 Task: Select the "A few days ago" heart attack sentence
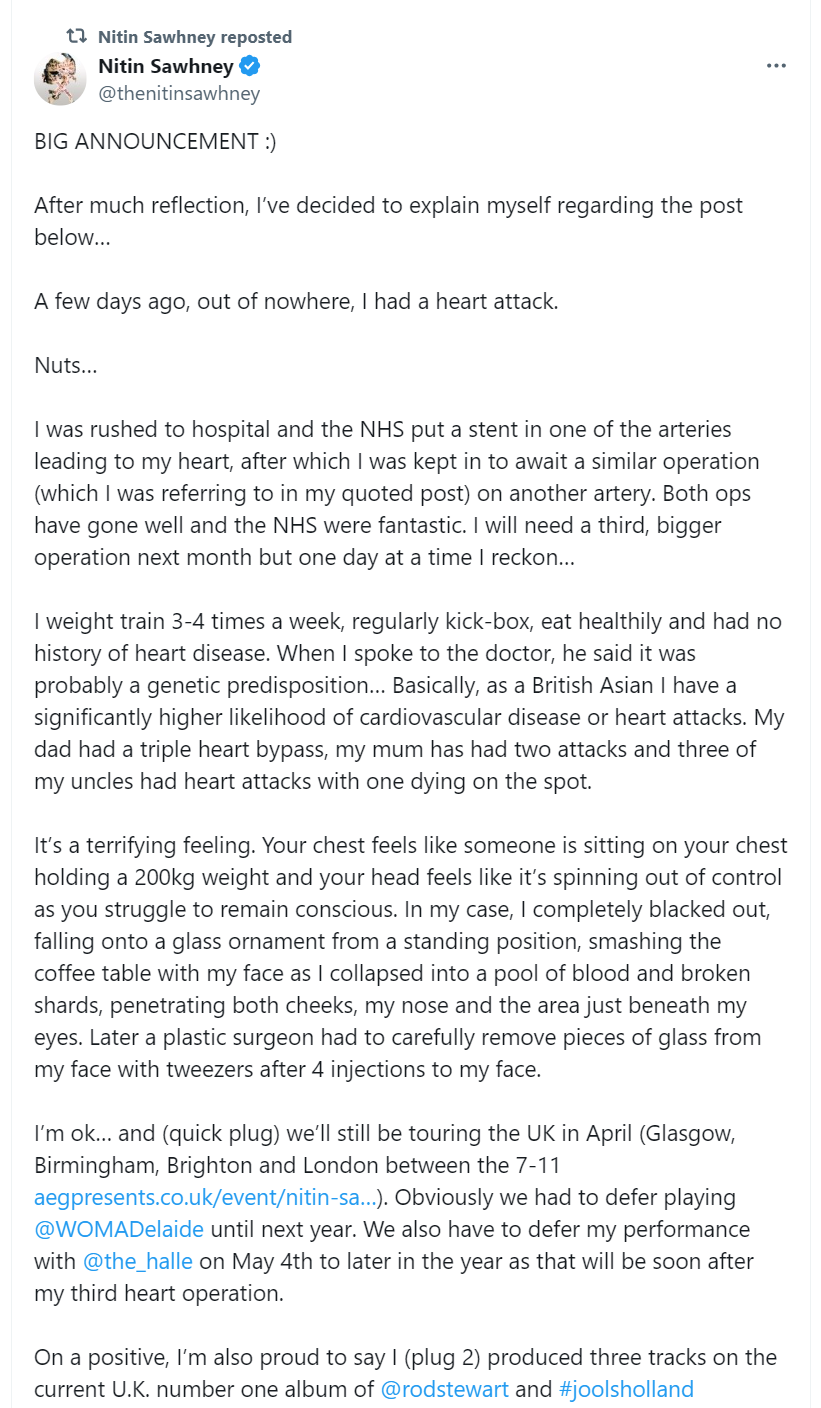[x=296, y=301]
